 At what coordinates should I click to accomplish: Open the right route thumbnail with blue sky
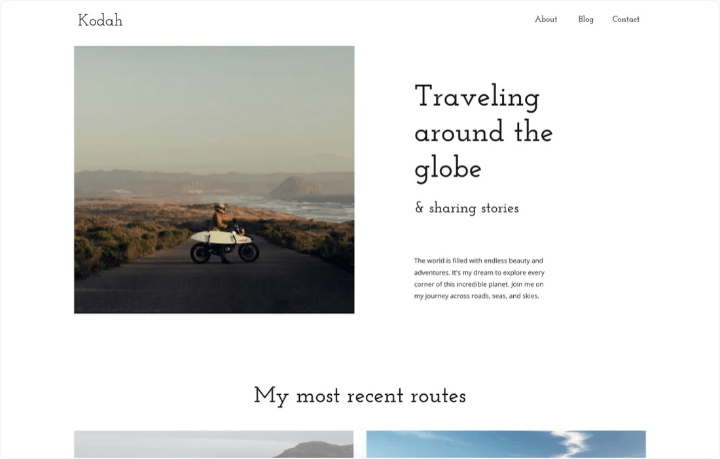click(505, 445)
